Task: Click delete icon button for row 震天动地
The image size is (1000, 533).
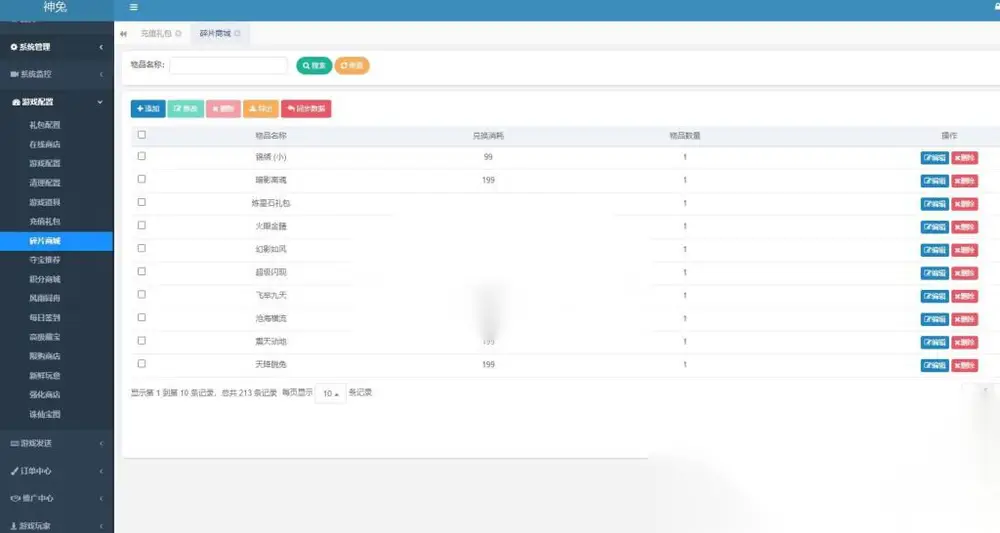Action: (x=964, y=342)
